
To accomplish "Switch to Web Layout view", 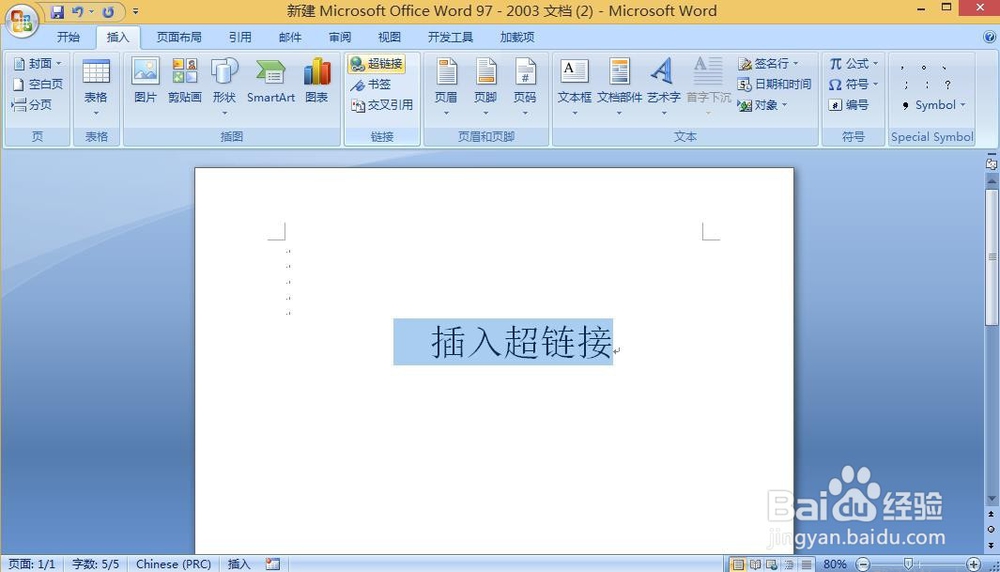I will (x=772, y=564).
